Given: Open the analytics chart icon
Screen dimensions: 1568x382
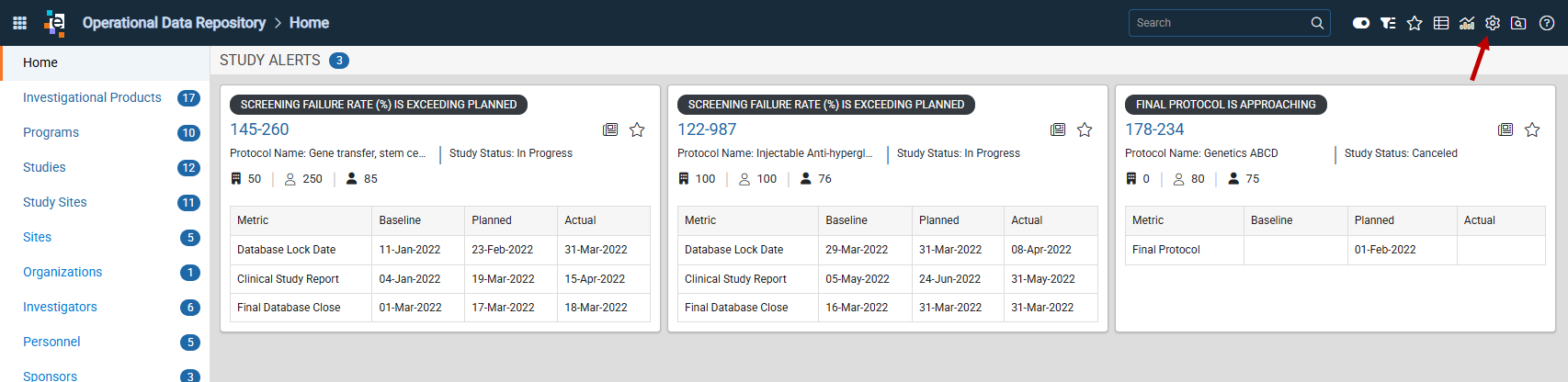Looking at the screenshot, I should click(1467, 23).
